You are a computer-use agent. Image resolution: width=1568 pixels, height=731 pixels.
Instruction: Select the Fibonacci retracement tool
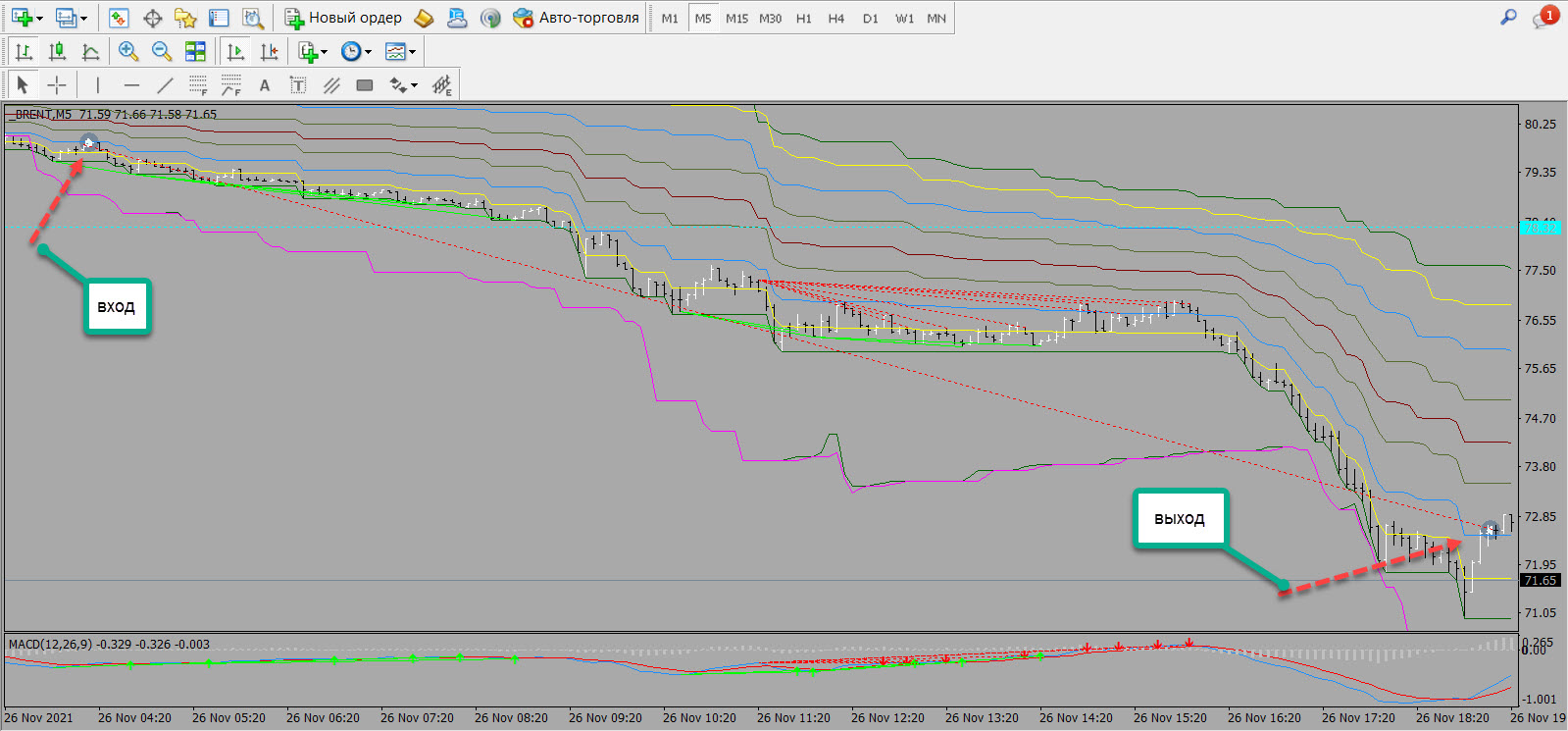pyautogui.click(x=198, y=85)
